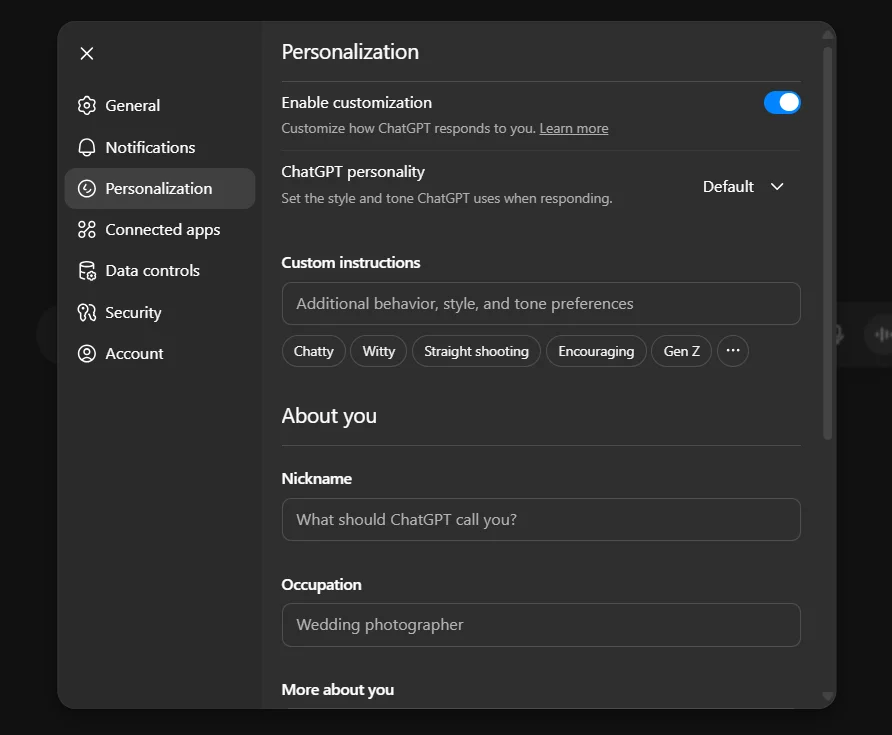The image size is (892, 735).
Task: Pick the Gen Z style chip
Action: click(681, 351)
